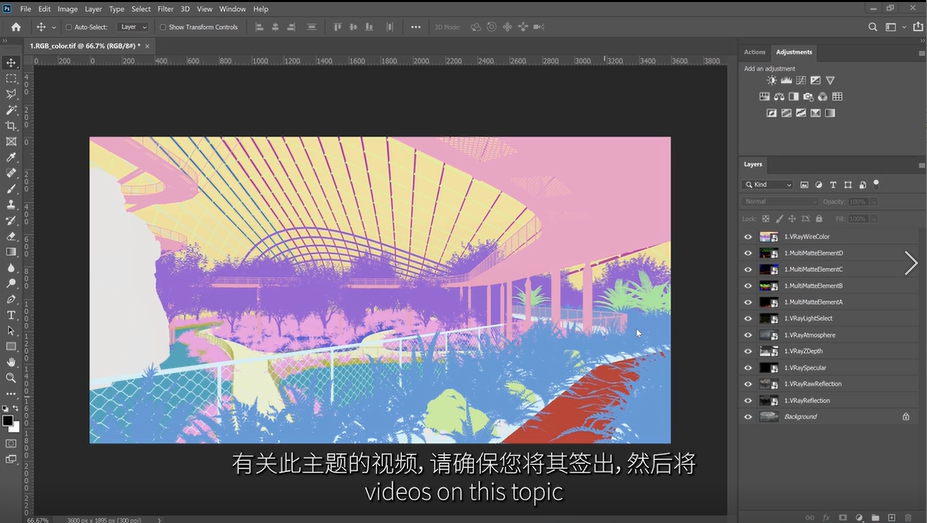Hide the 1.VRayZDepth layer
Viewport: 927px width, 523px height.
point(748,351)
